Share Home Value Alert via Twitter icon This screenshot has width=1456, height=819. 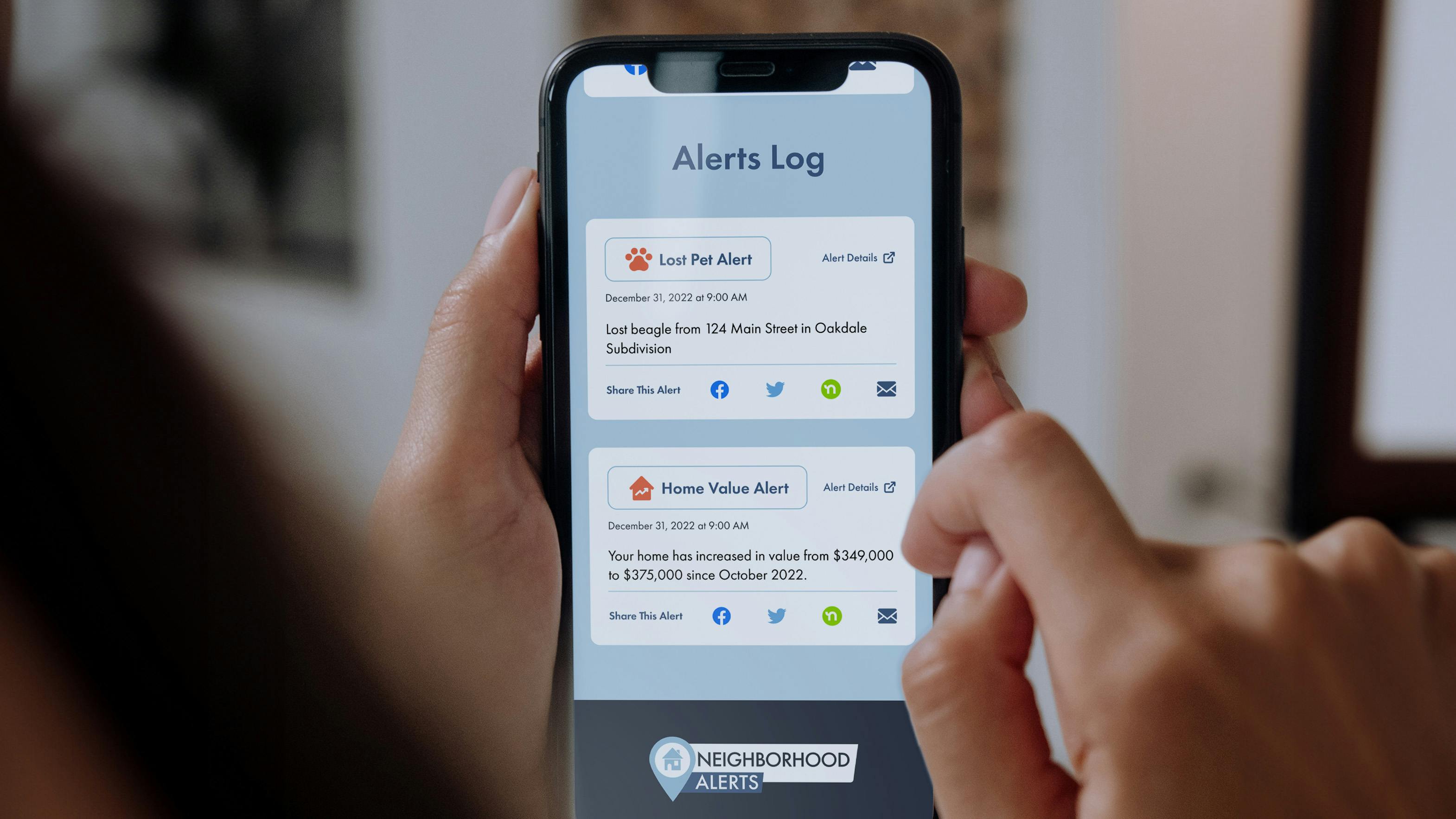777,614
